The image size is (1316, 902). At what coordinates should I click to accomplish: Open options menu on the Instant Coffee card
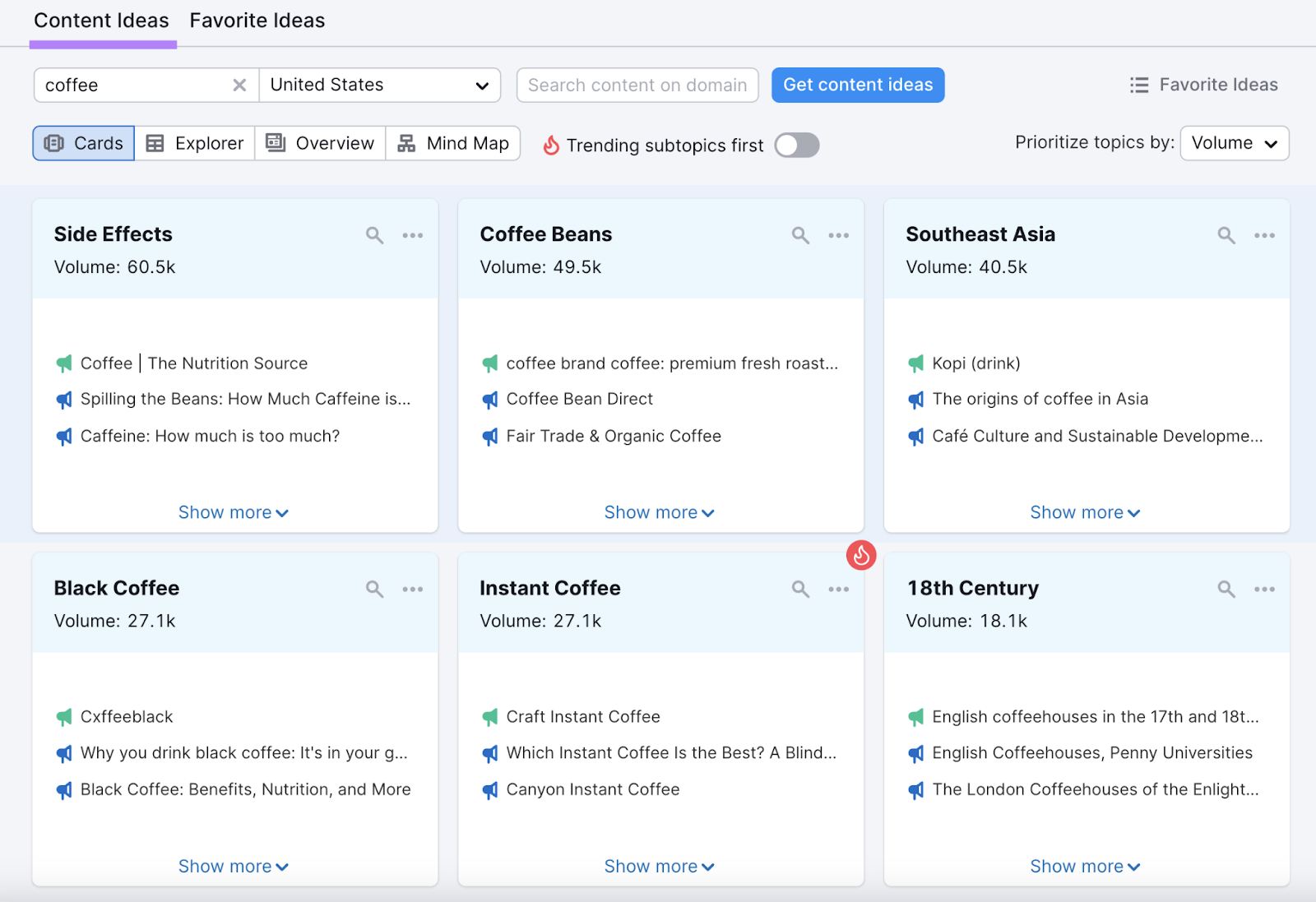click(839, 589)
